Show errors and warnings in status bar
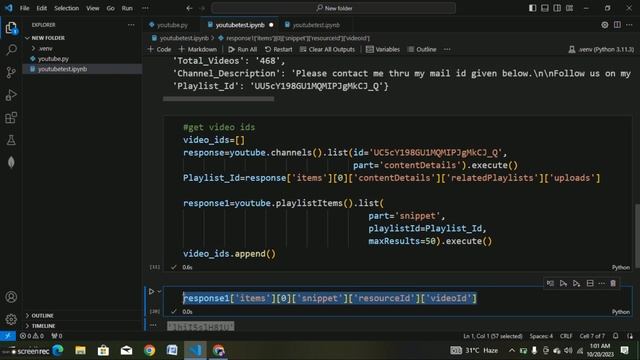This screenshot has height=360, width=640. coord(32,336)
